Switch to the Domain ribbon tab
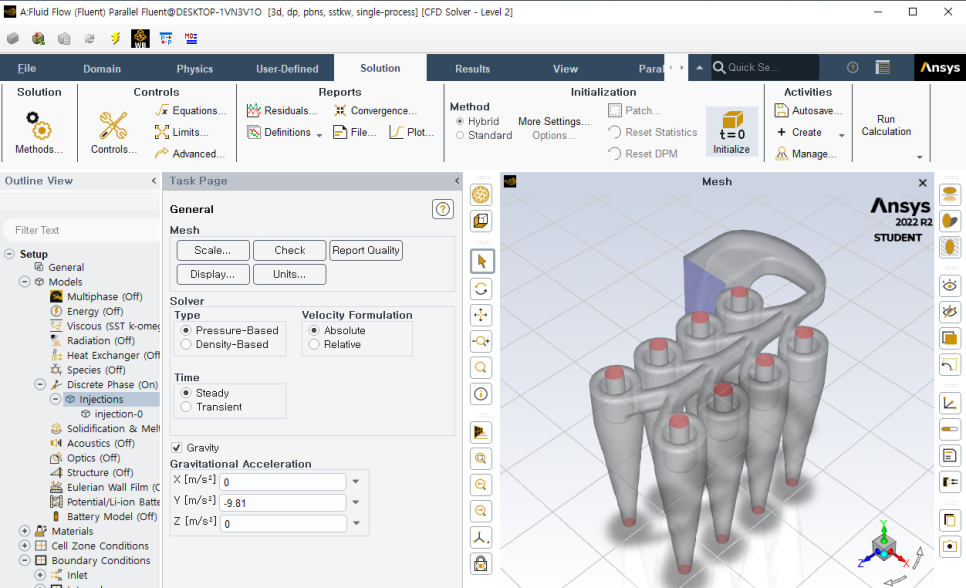Viewport: 966px width, 588px height. tap(102, 69)
